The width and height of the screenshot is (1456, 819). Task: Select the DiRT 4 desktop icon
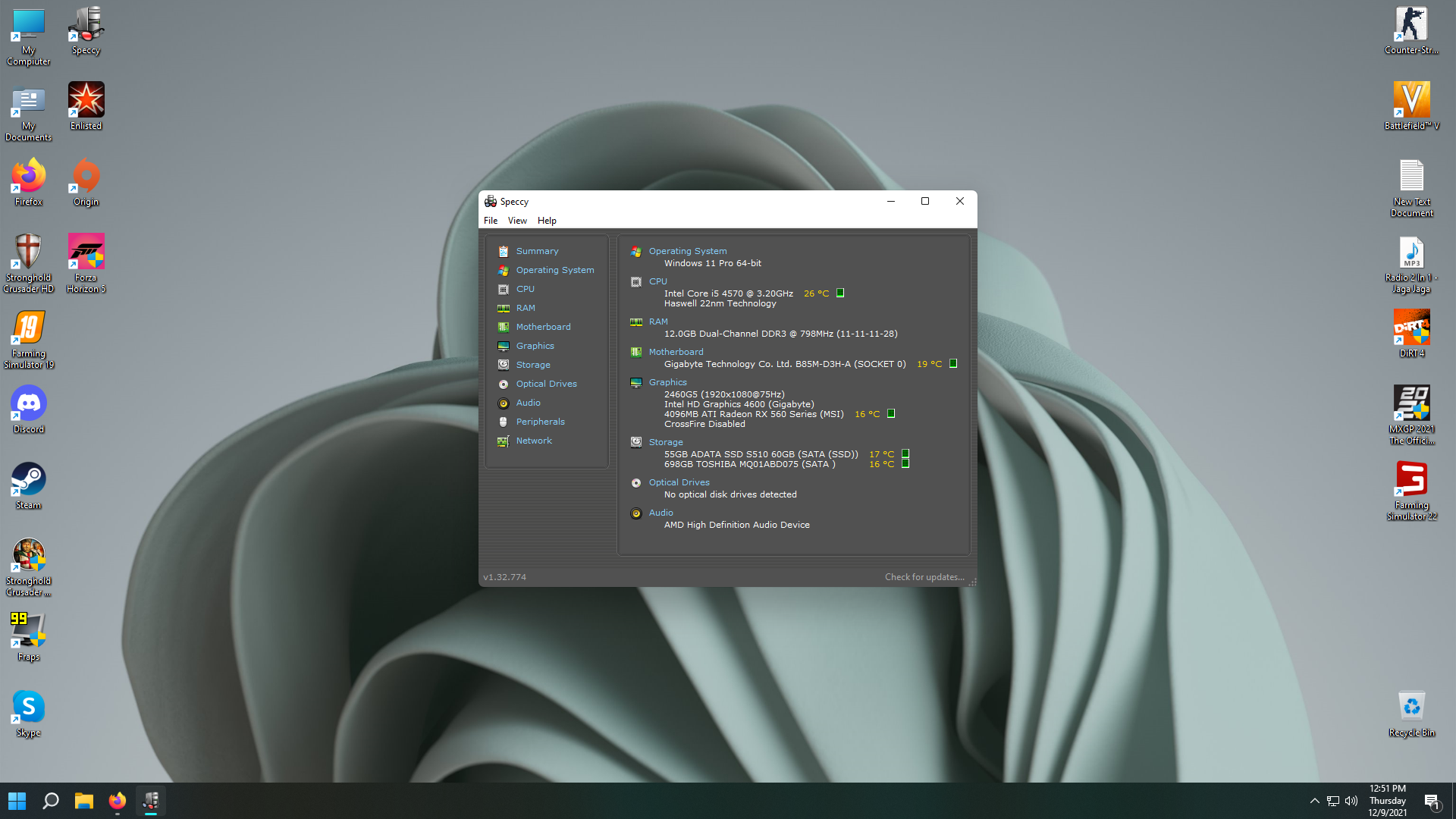pos(1411,334)
